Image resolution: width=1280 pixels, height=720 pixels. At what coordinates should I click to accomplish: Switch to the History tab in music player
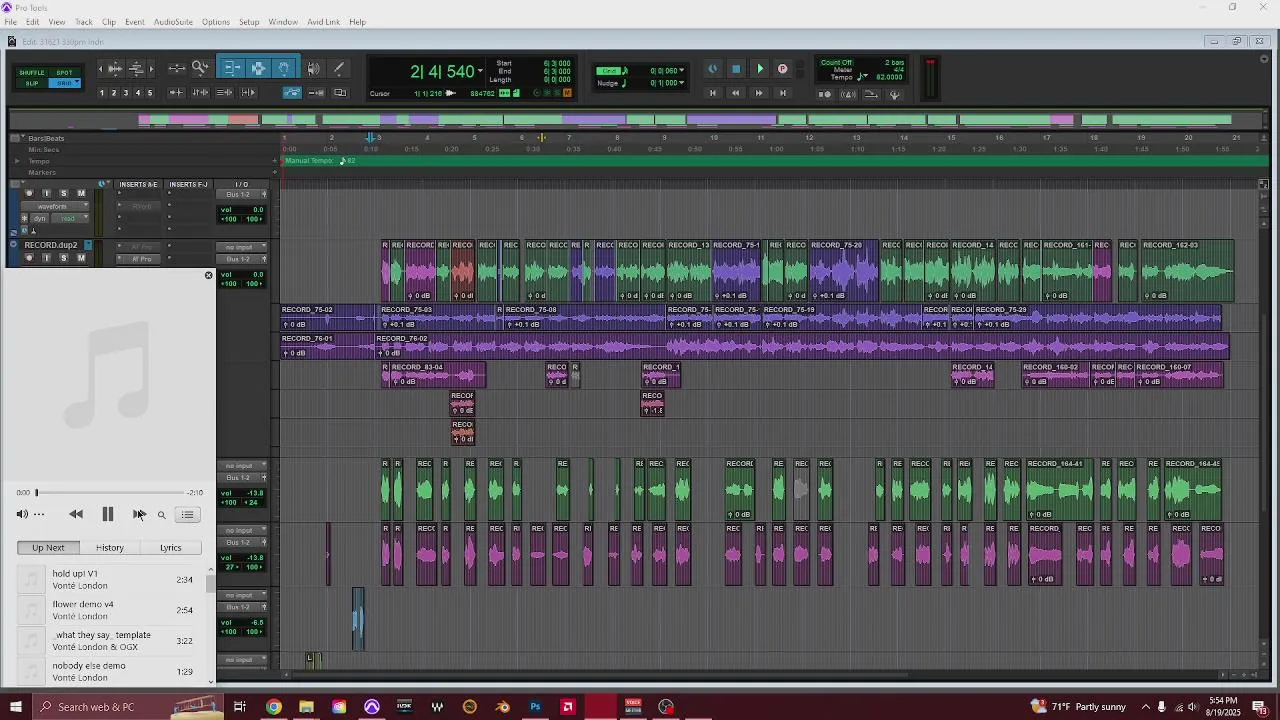[x=110, y=548]
